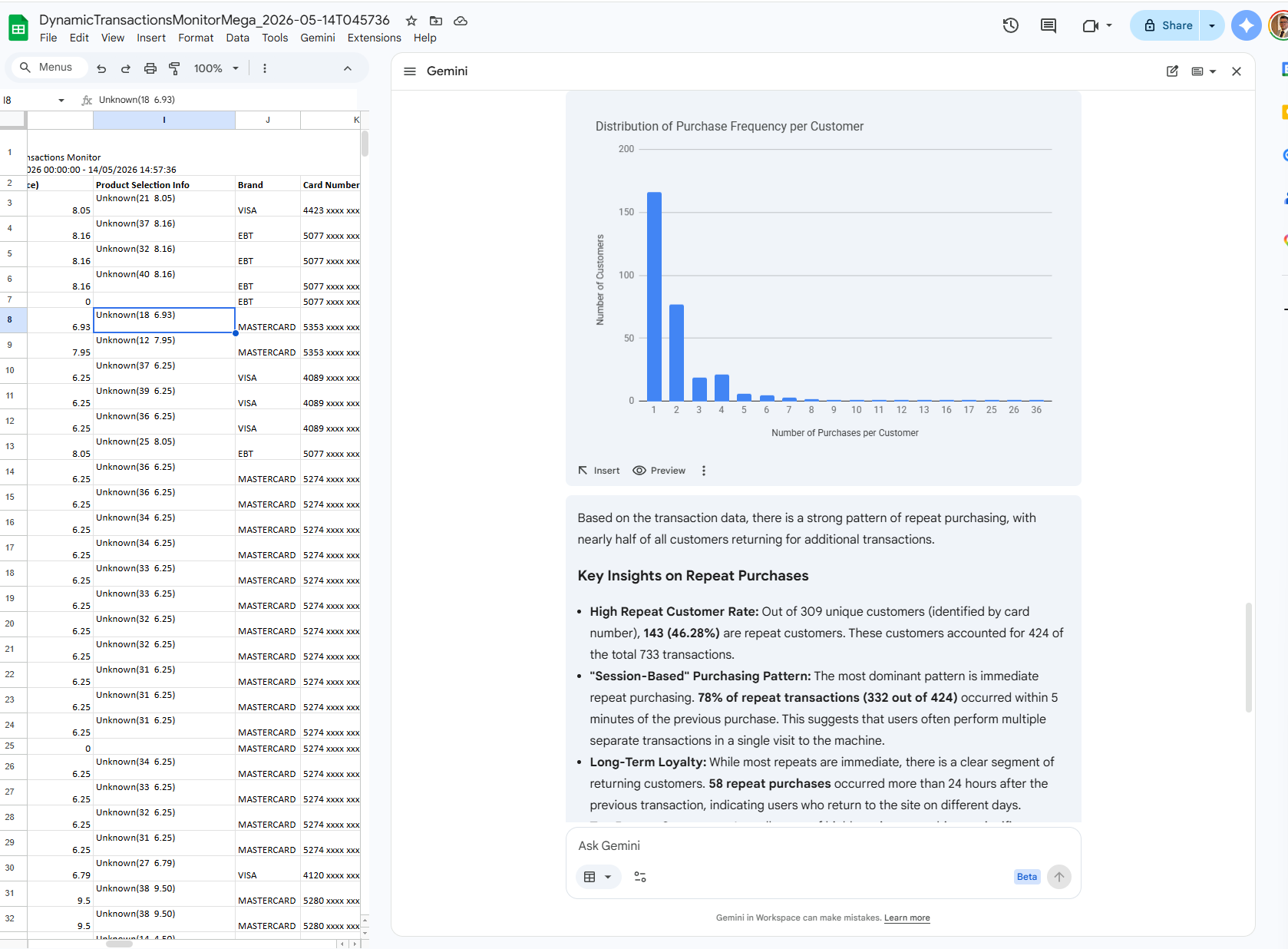Click the sheet vertical scrollbar thumb
Screen dimensions: 1288x949
[x=365, y=144]
